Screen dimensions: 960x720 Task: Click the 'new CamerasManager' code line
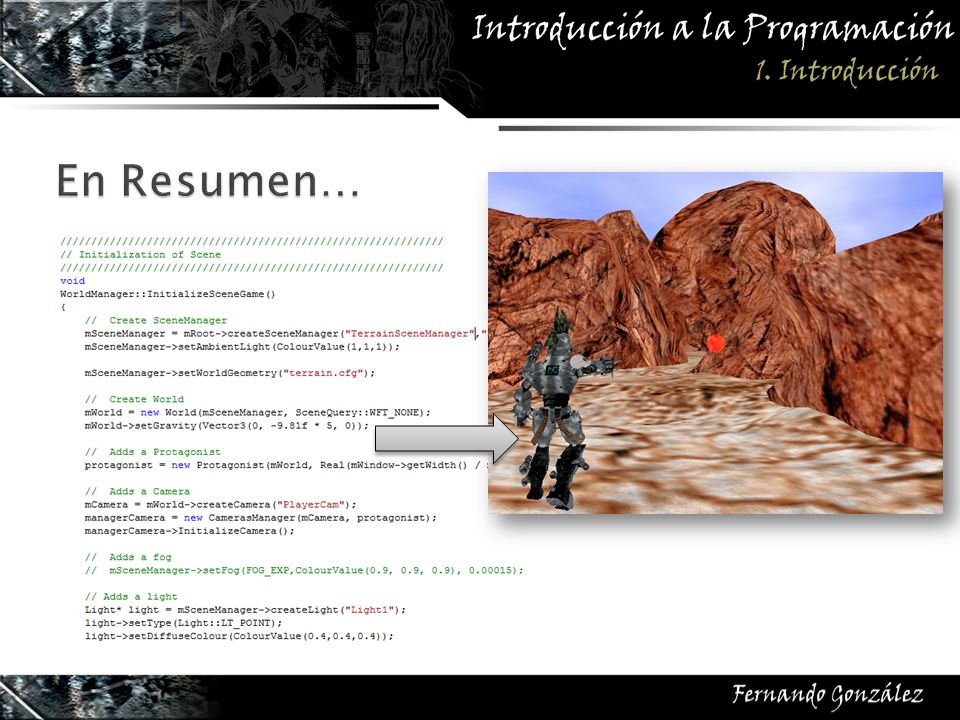pos(261,518)
